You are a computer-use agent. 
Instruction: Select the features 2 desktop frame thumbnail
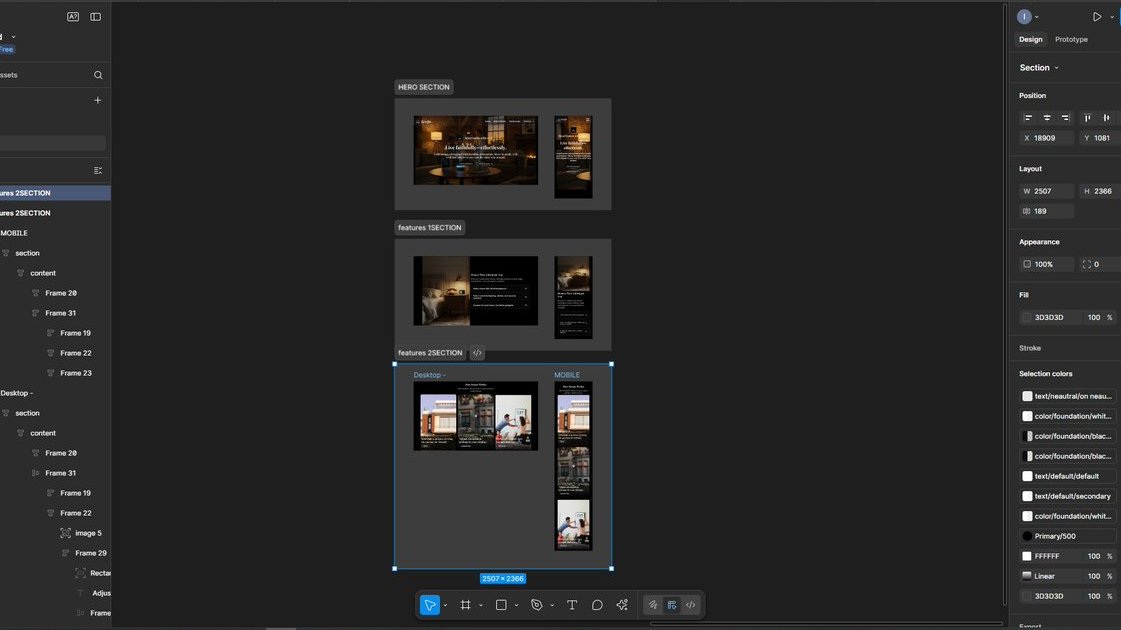475,416
